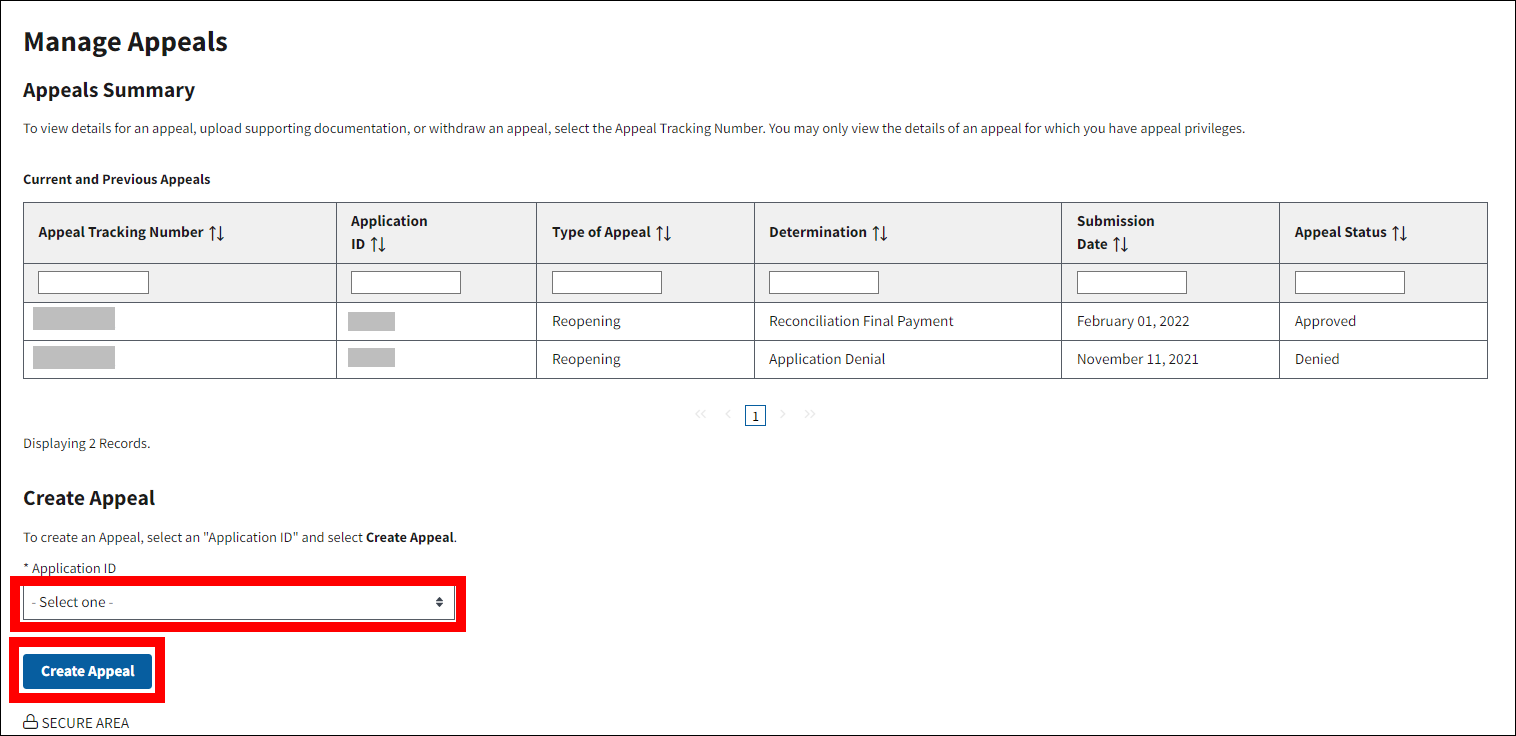Click the Appeal Tracking Number filter box
Image resolution: width=1516 pixels, height=736 pixels.
click(93, 283)
